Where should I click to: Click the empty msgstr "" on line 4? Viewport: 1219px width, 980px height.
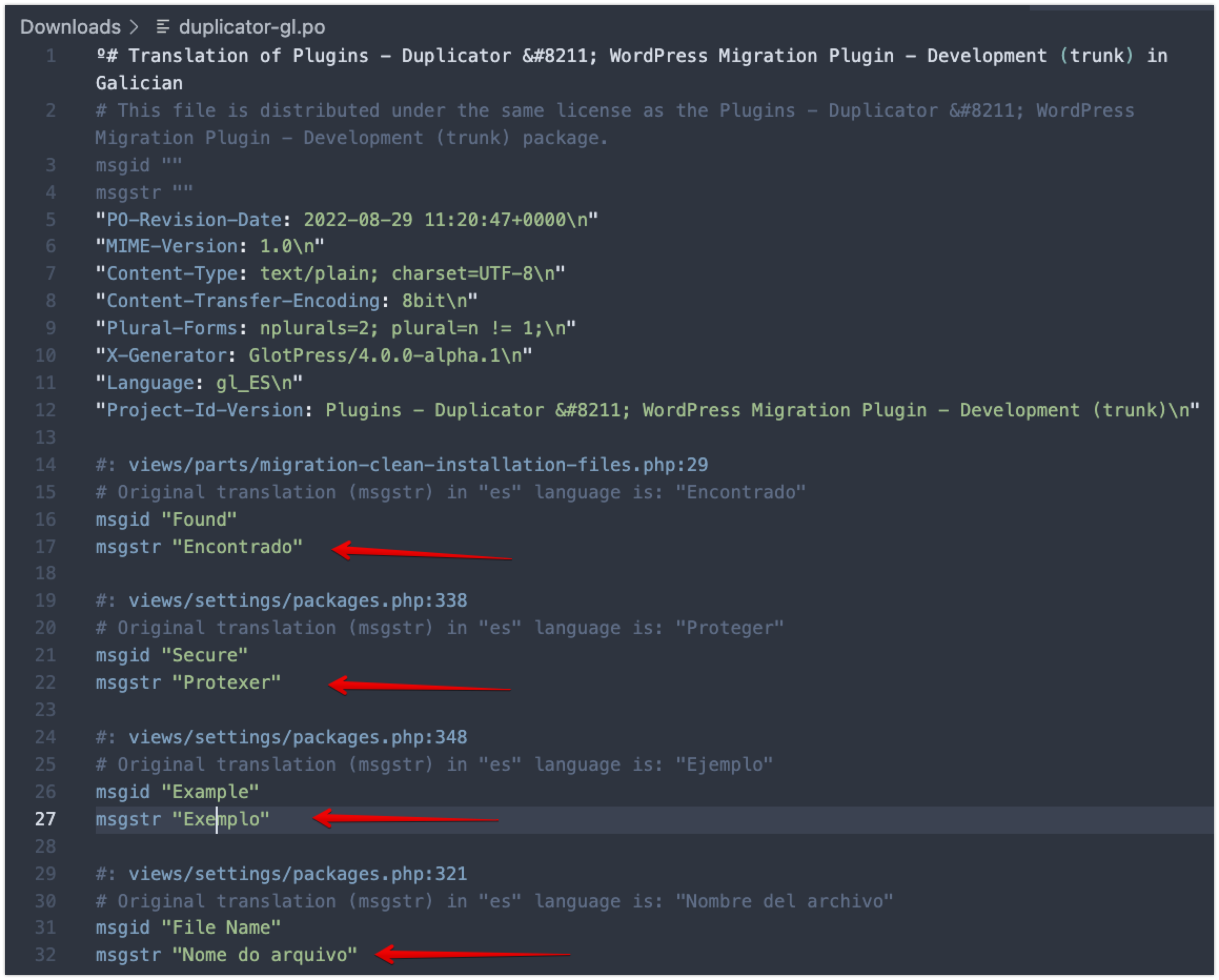pos(144,192)
